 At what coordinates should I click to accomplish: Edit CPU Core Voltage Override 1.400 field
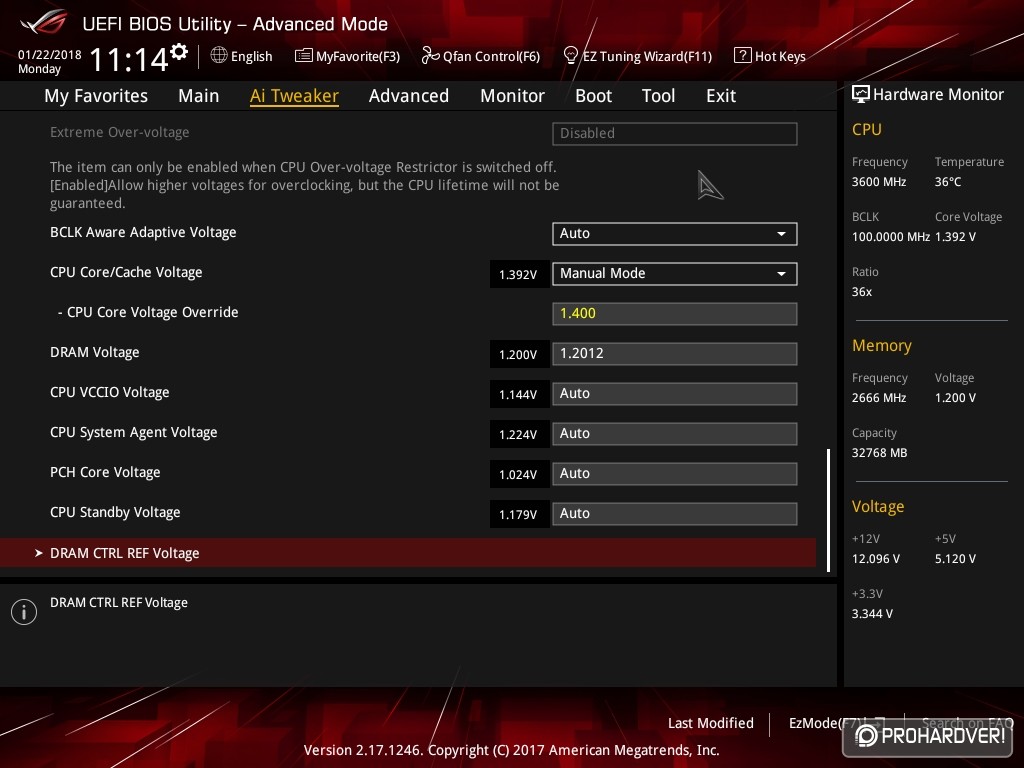tap(675, 313)
